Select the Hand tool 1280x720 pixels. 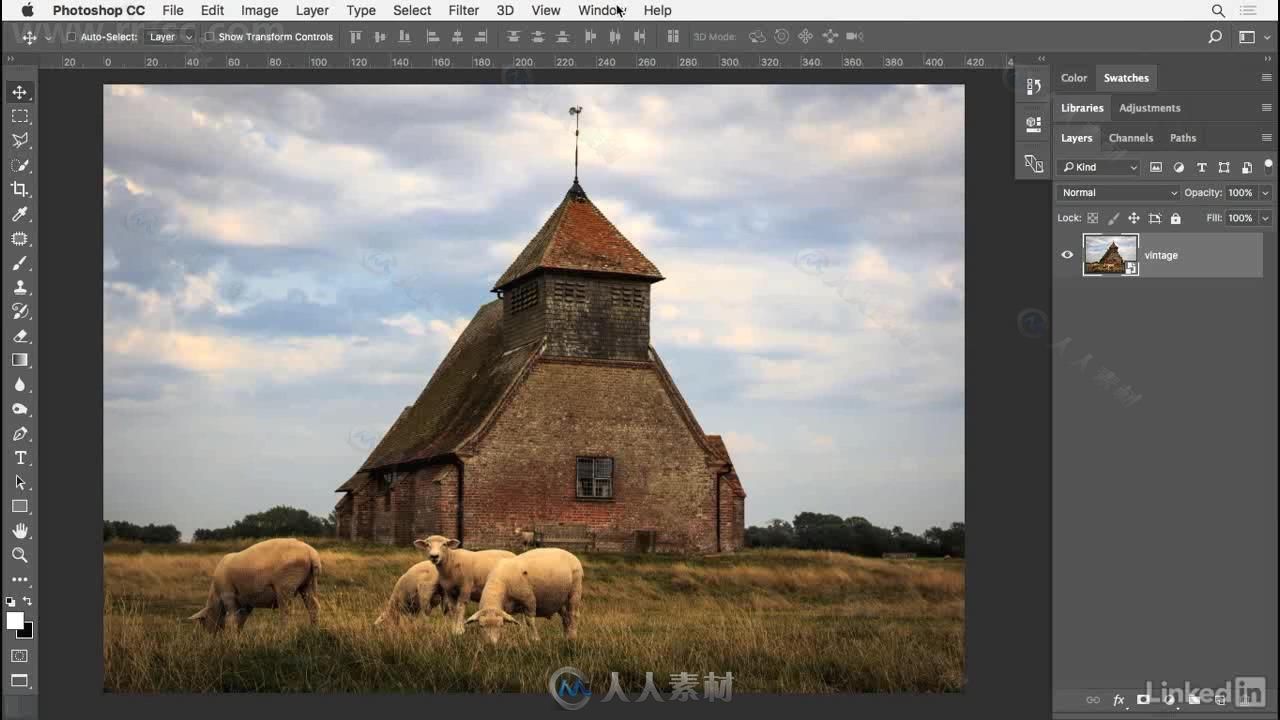[20, 530]
